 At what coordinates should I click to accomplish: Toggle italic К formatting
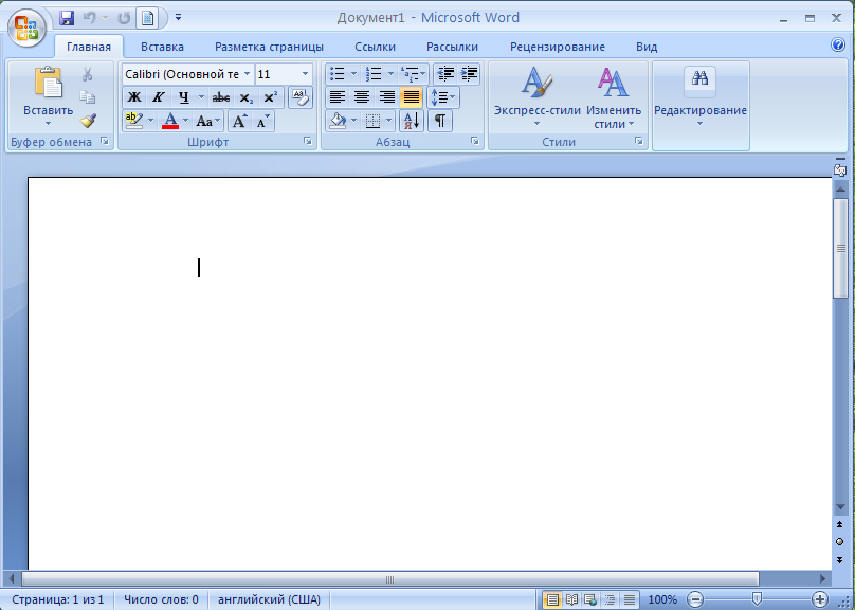click(x=159, y=98)
